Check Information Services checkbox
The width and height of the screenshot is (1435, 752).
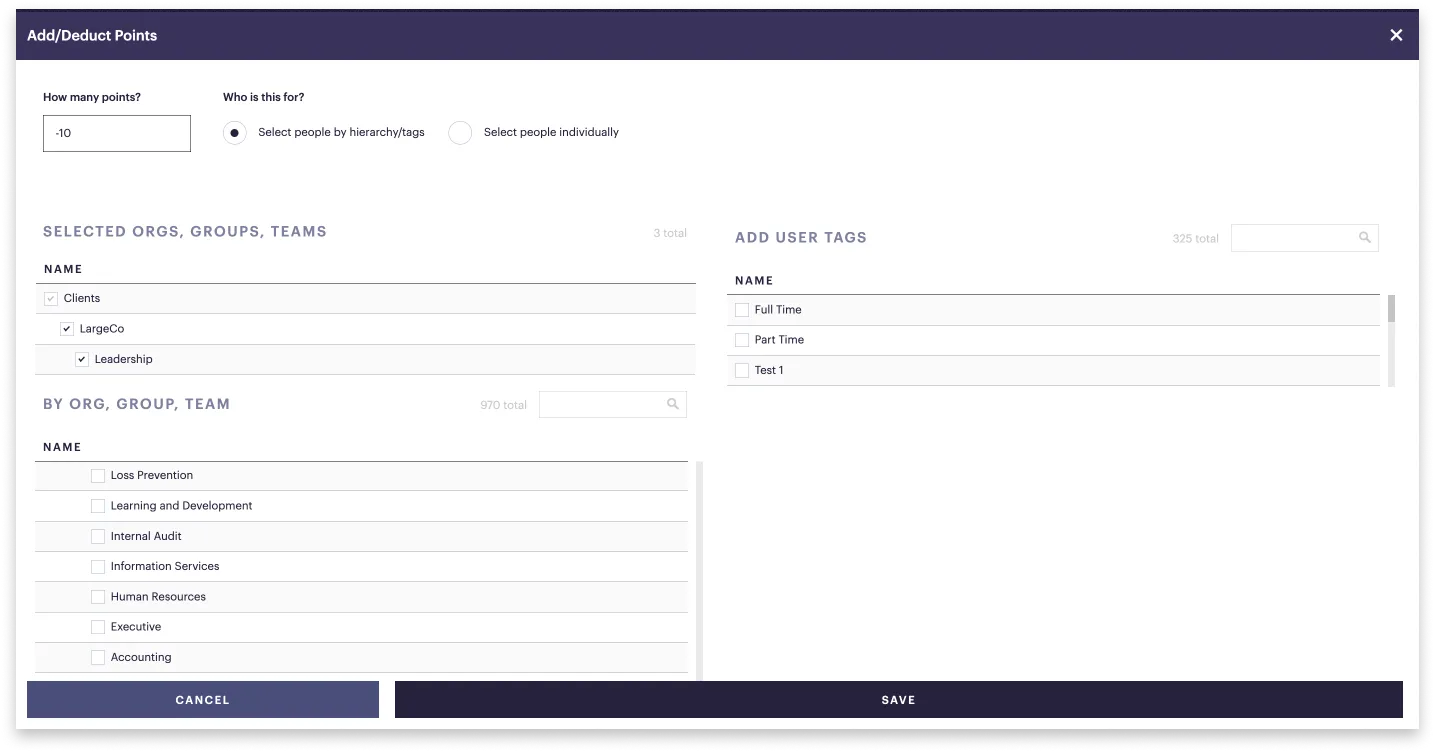coord(98,567)
